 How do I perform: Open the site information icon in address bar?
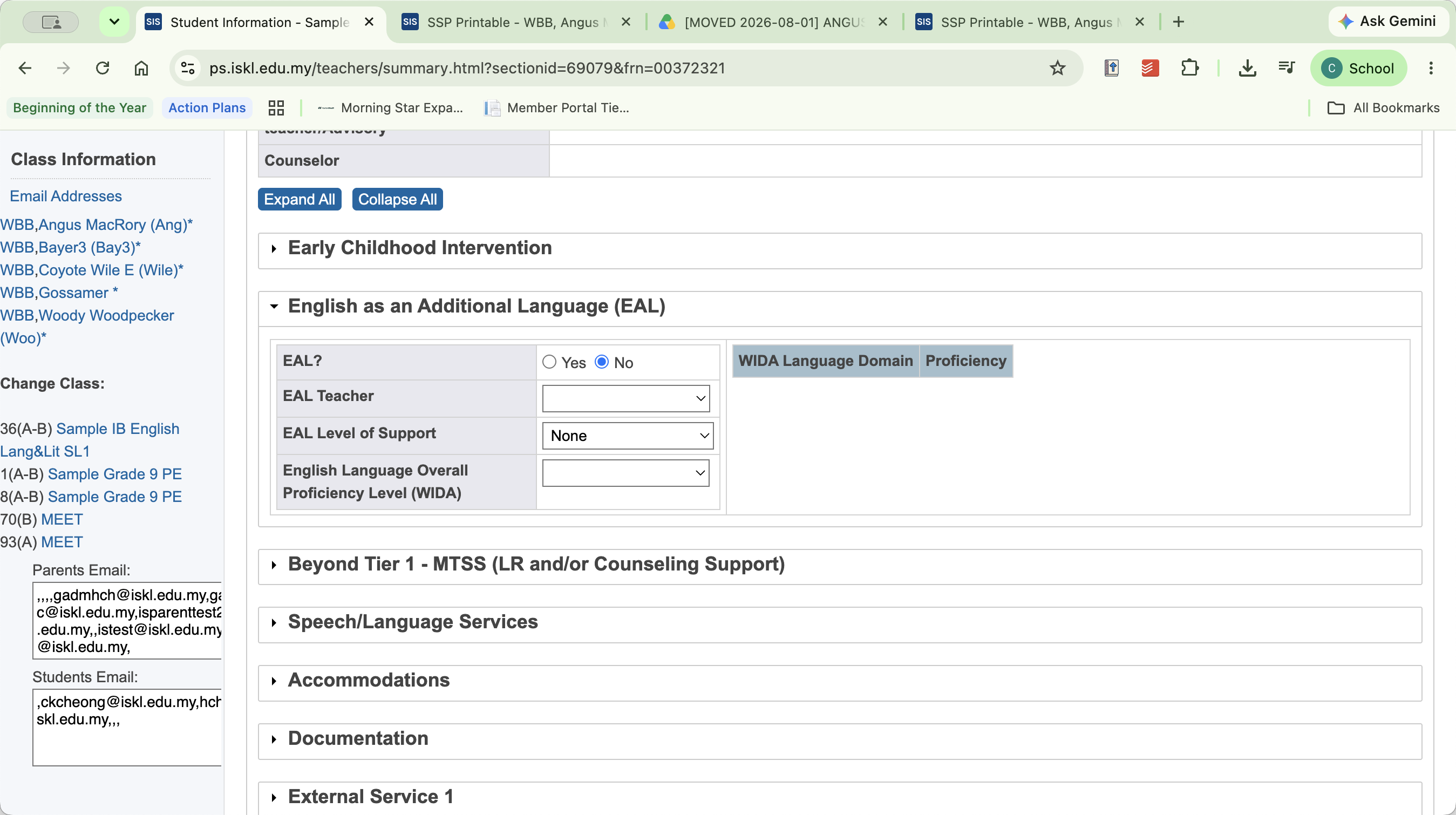pos(188,69)
